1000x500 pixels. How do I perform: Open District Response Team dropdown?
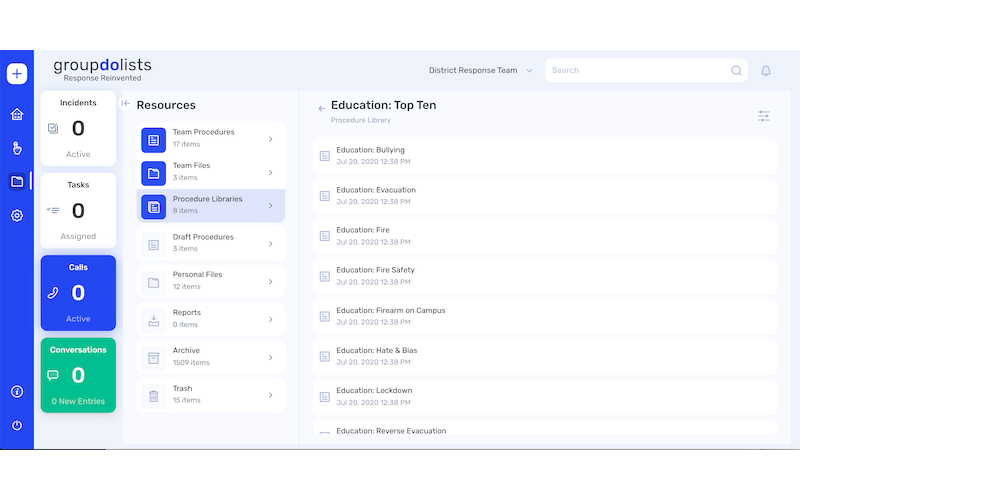[x=480, y=71]
